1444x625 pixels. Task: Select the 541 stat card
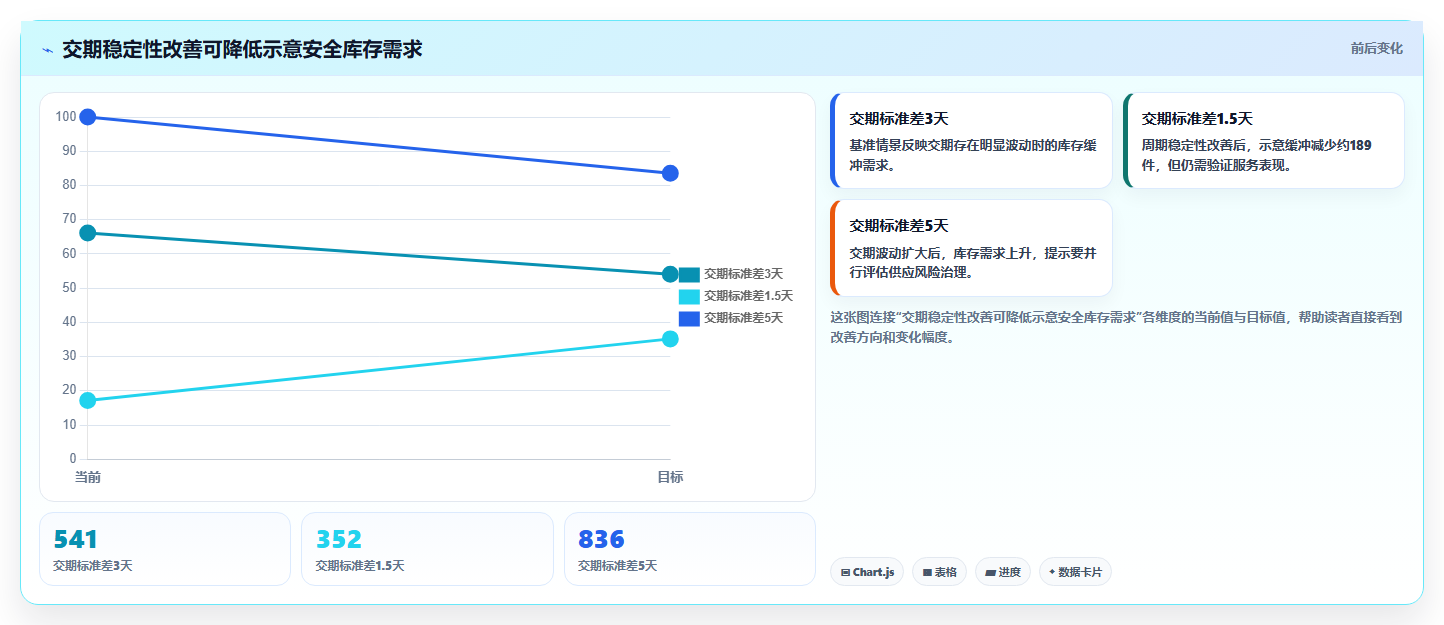click(x=165, y=549)
